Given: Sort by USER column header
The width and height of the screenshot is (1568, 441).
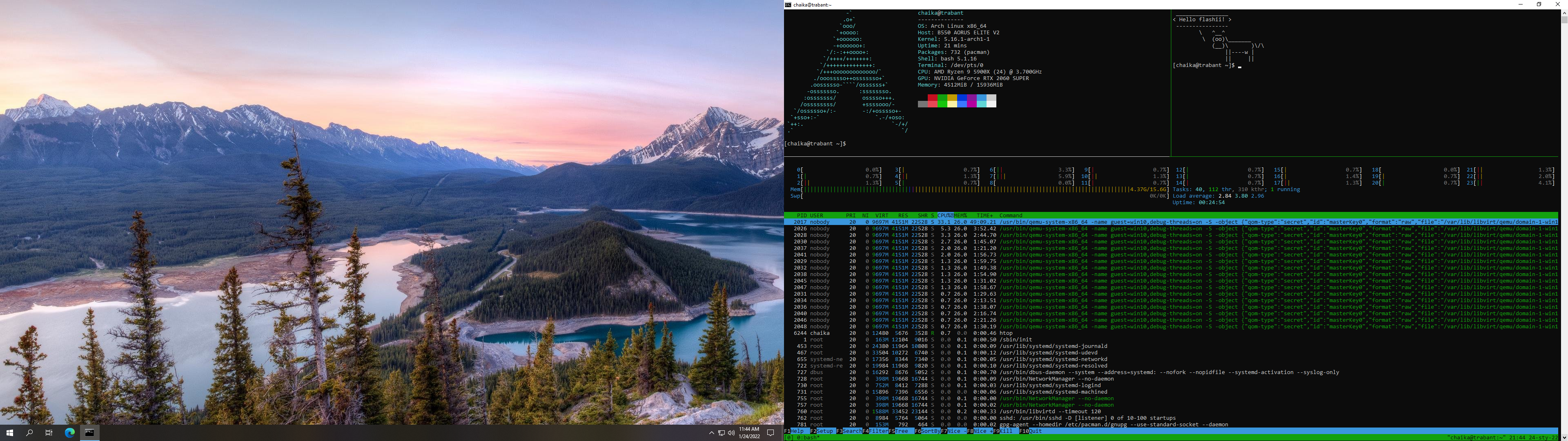Looking at the screenshot, I should [817, 216].
